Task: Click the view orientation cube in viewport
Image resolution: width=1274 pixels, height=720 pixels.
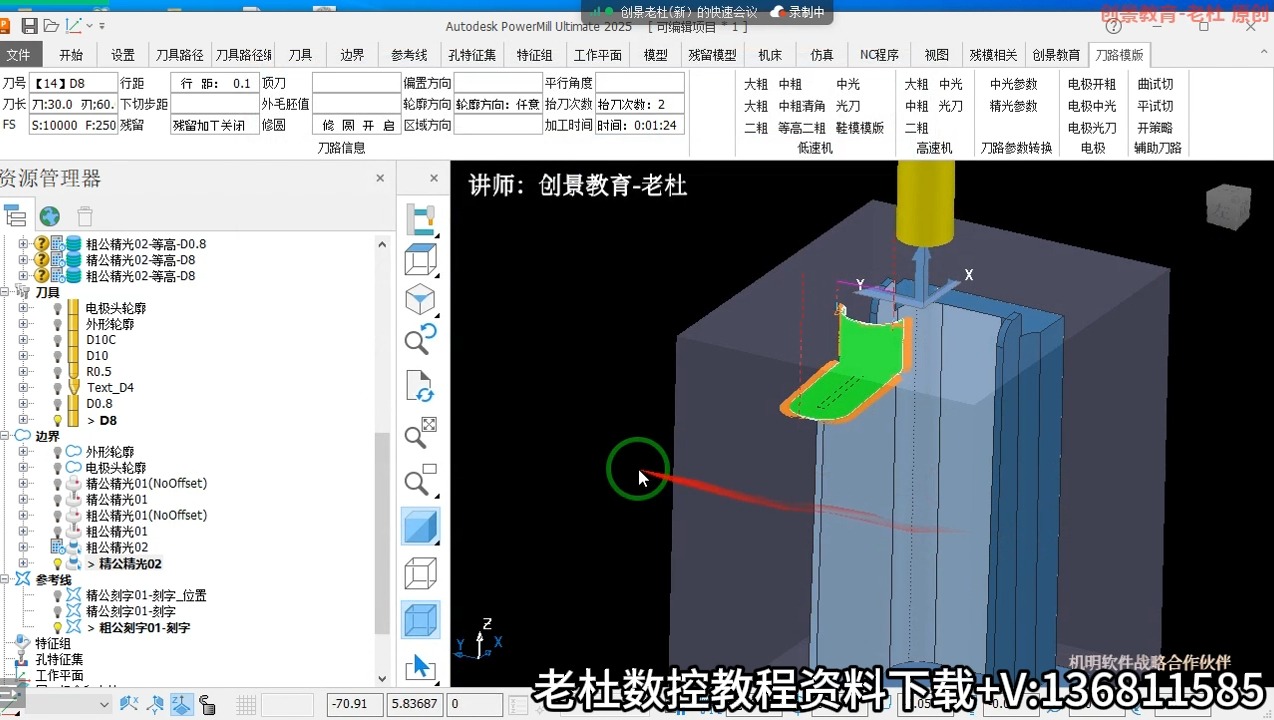Action: [x=1227, y=205]
